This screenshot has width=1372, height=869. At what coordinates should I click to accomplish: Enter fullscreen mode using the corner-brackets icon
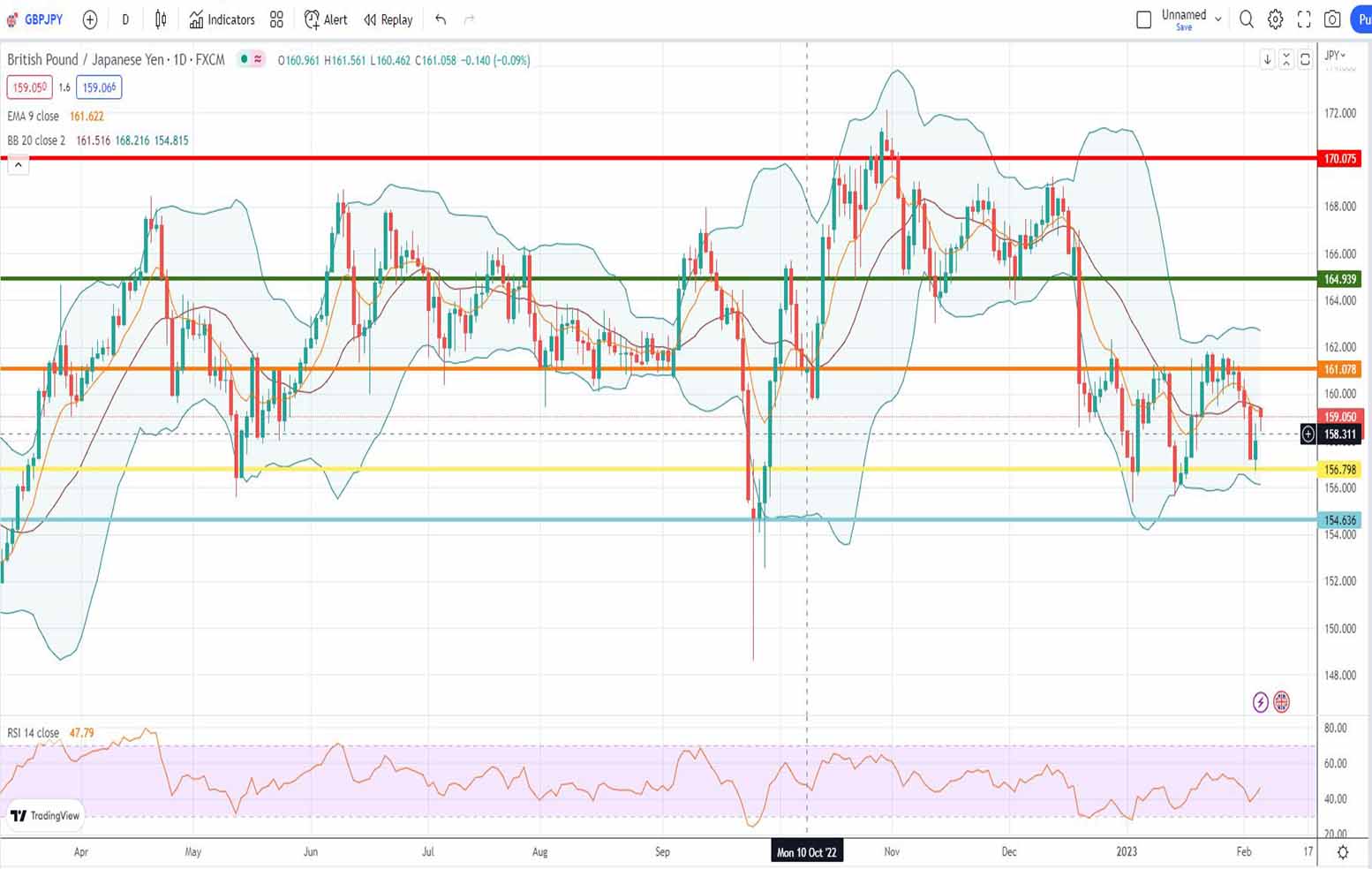click(1304, 19)
